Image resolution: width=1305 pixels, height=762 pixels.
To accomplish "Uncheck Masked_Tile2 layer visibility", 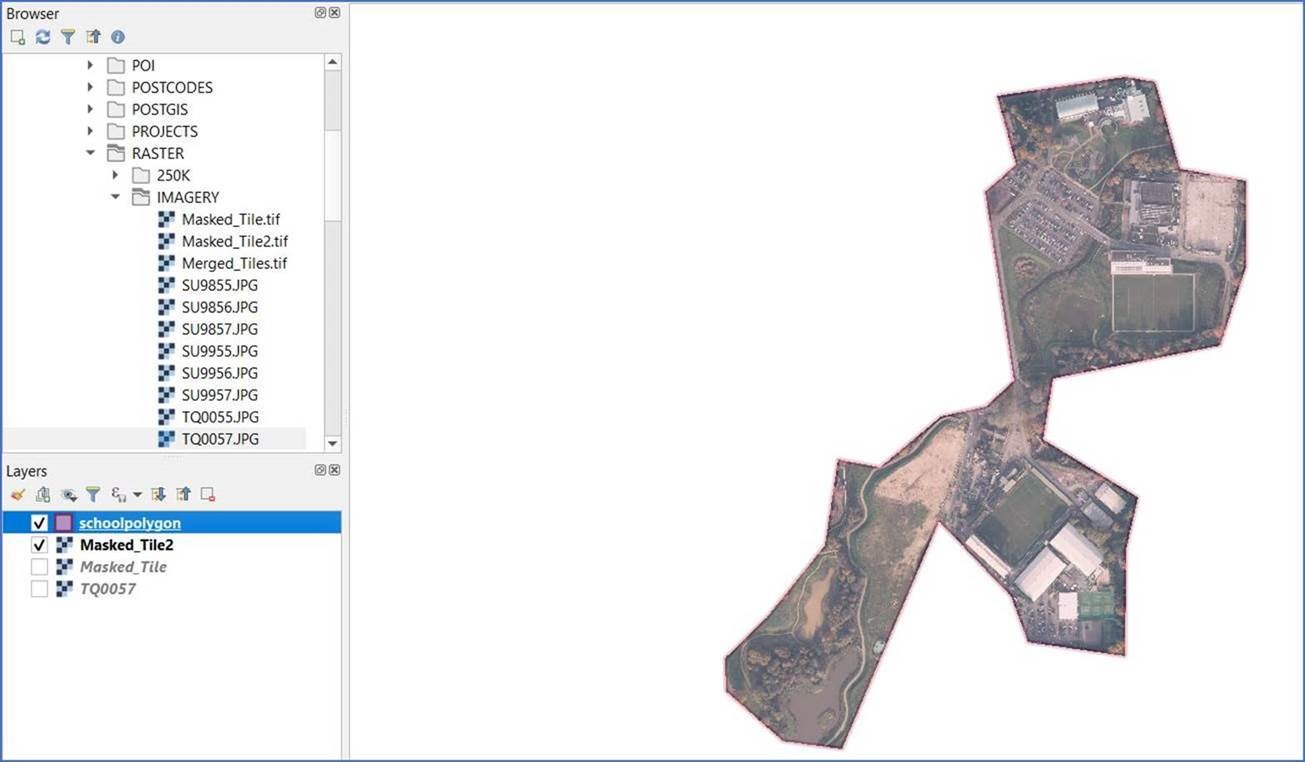I will [40, 545].
